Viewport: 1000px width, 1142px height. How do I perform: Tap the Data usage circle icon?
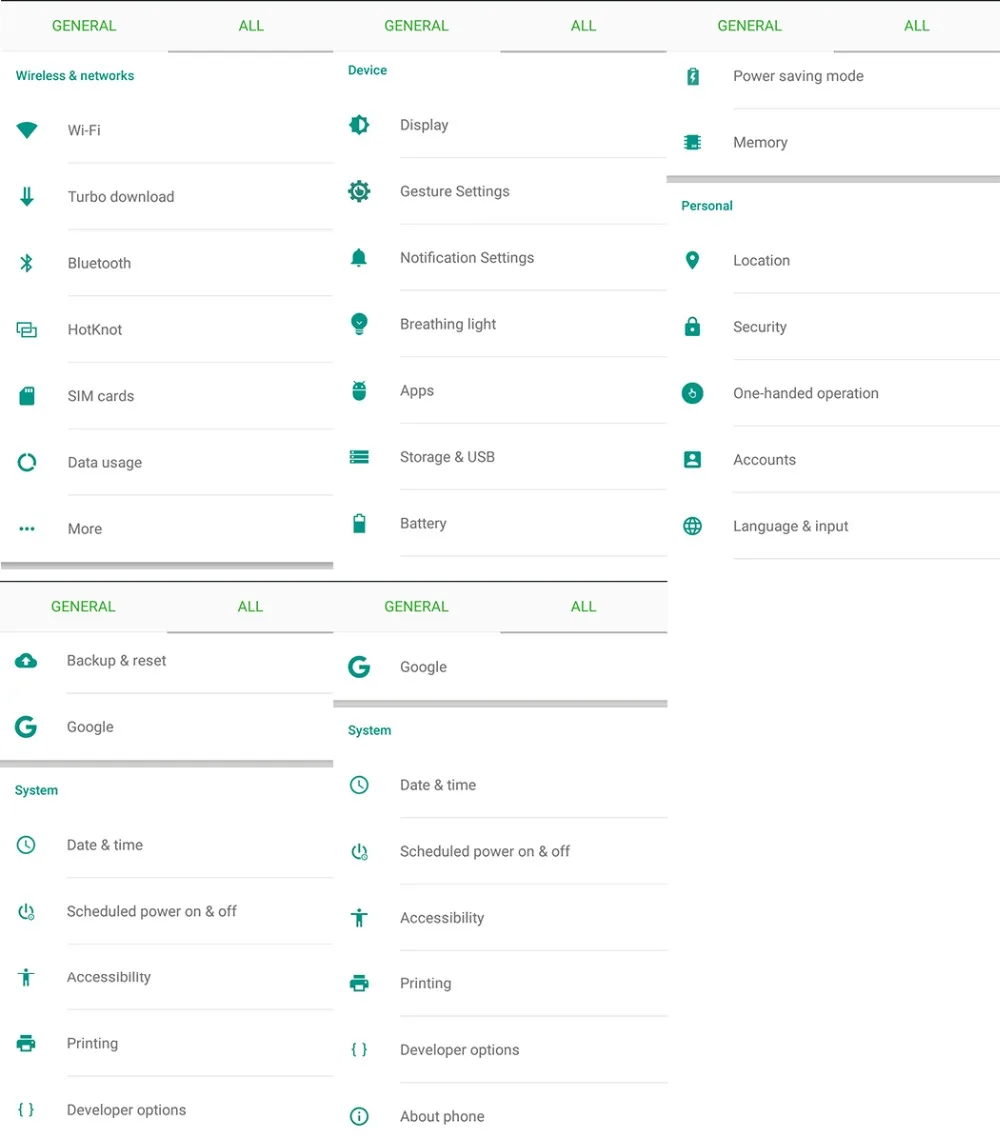point(27,462)
